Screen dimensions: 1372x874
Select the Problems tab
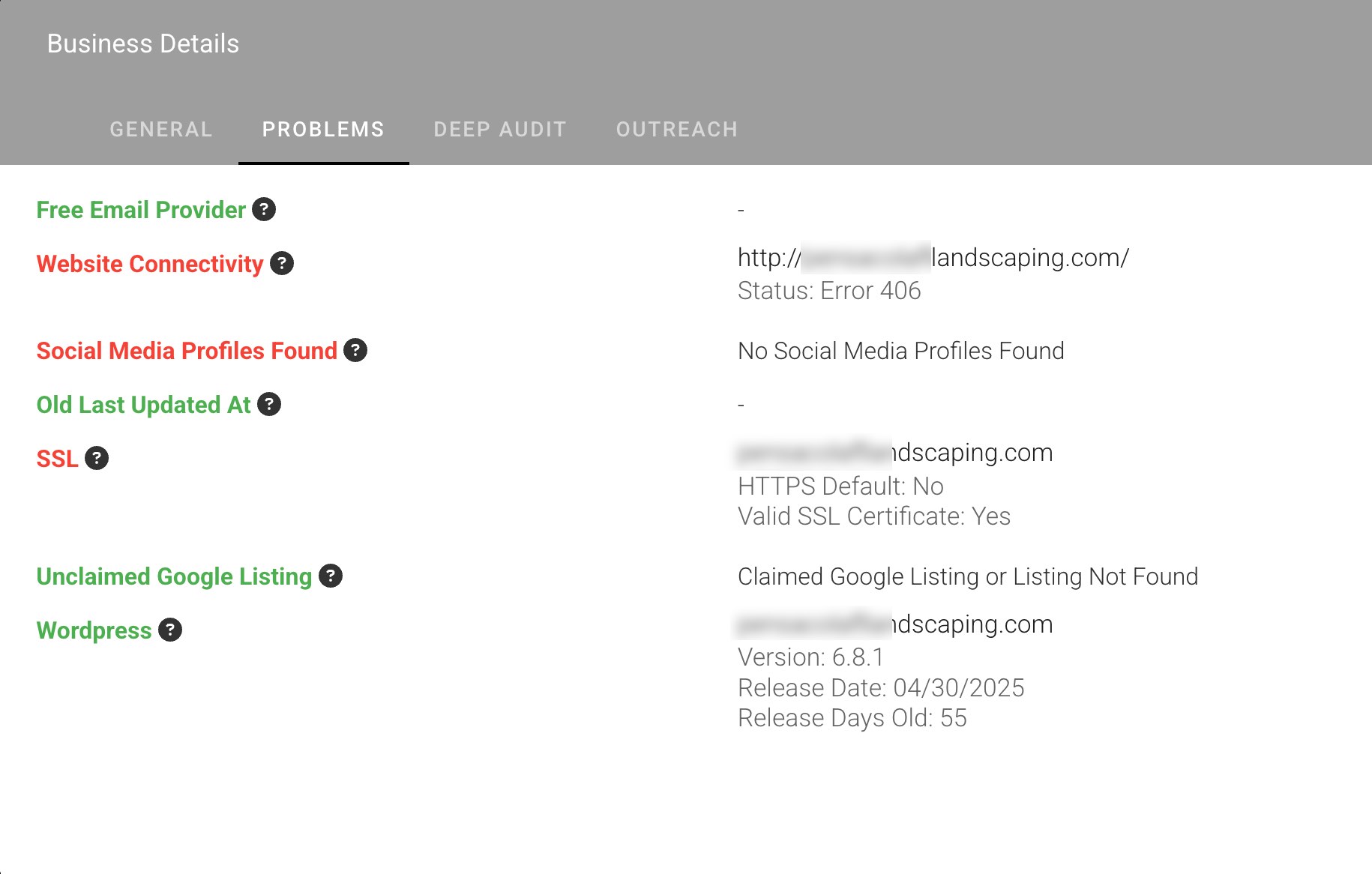click(323, 129)
